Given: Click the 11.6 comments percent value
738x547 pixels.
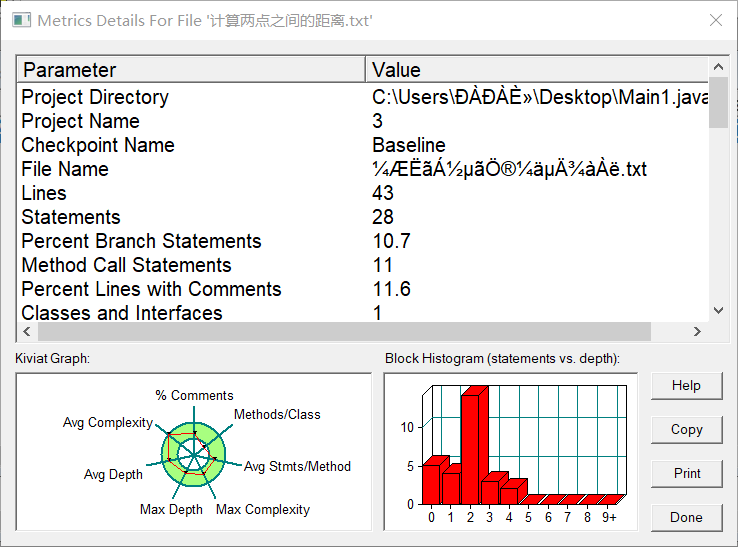Looking at the screenshot, I should click(x=392, y=289).
